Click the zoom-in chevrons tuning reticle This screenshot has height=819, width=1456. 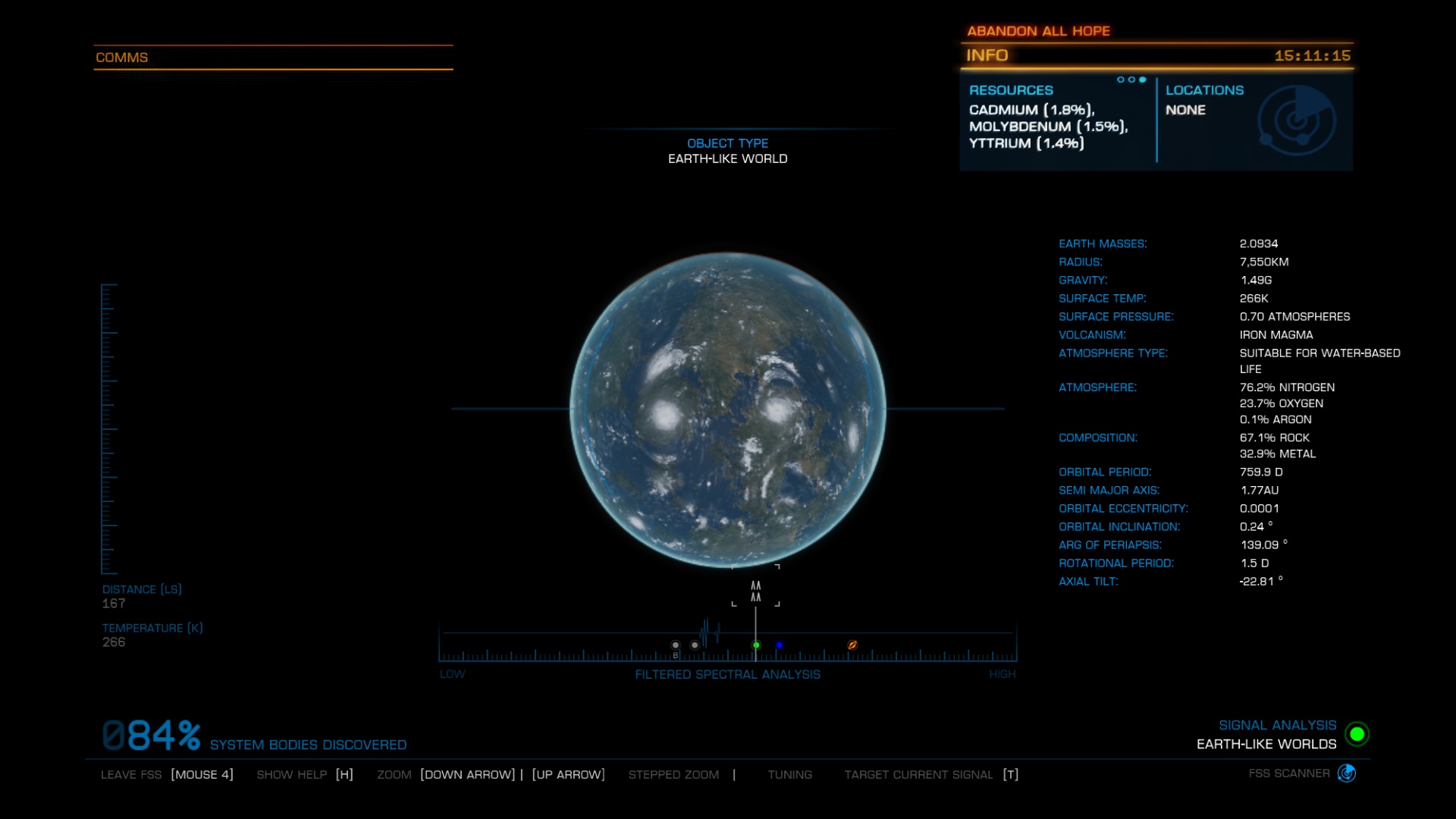755,591
